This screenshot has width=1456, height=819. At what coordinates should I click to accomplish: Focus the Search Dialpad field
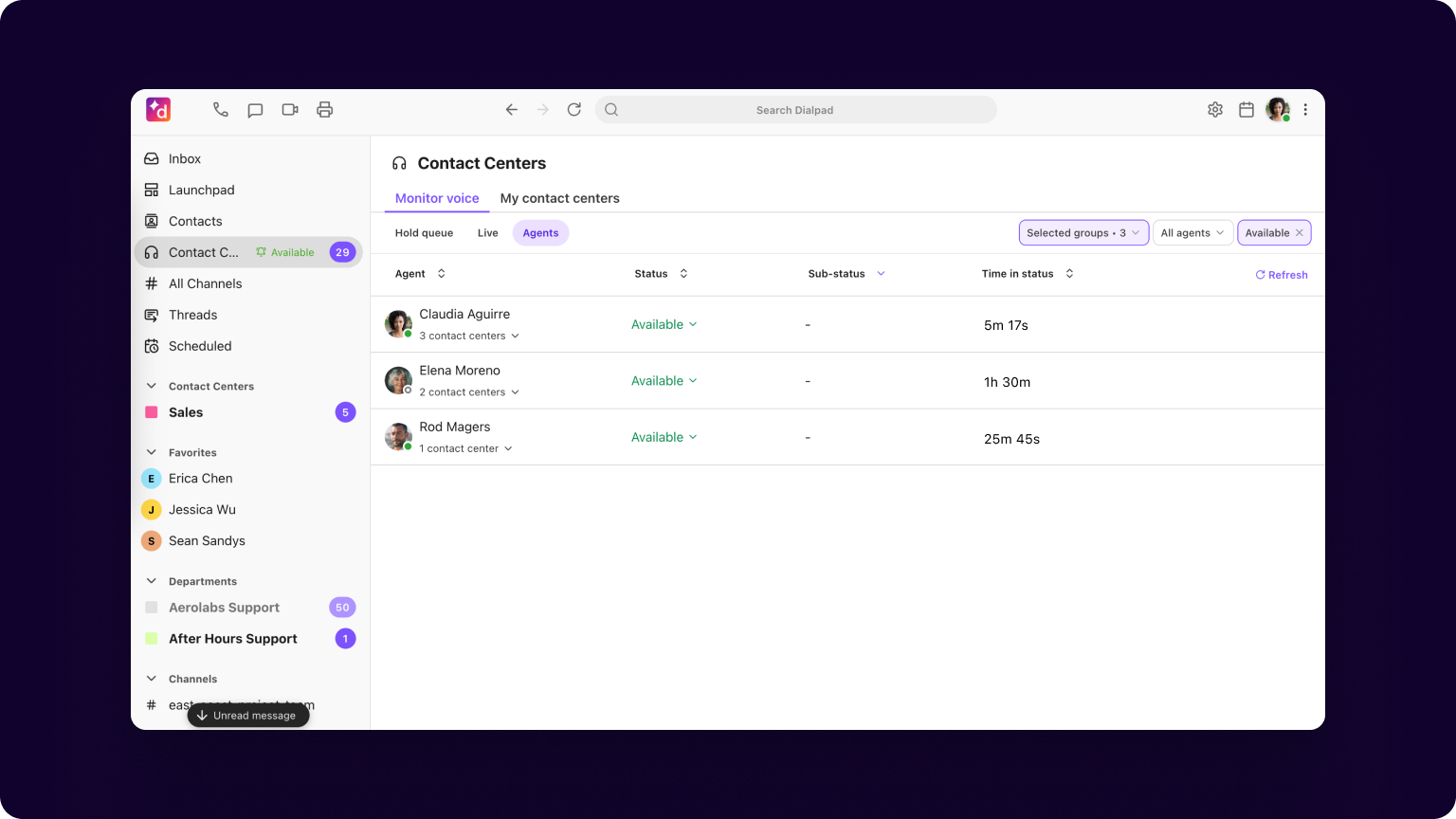click(795, 110)
